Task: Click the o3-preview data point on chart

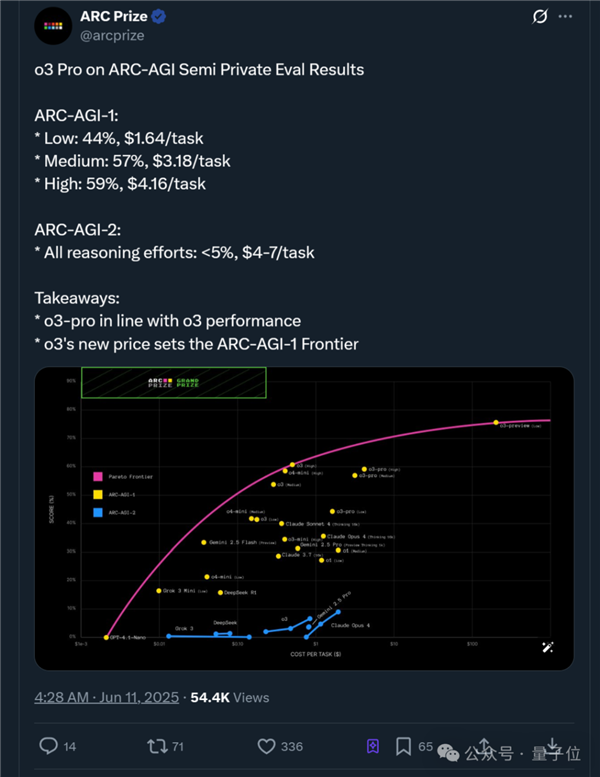Action: click(495, 423)
